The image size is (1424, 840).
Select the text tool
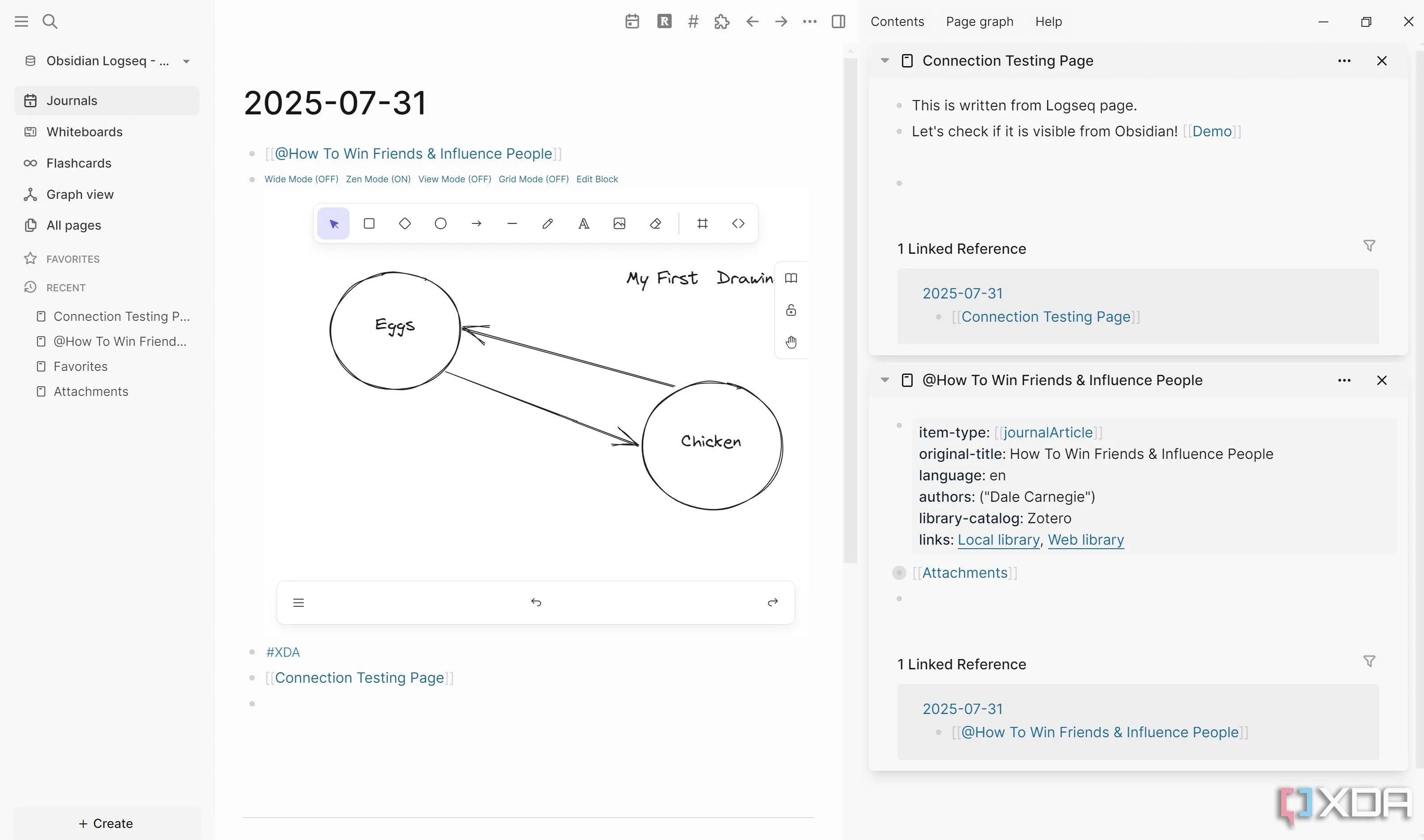(584, 223)
